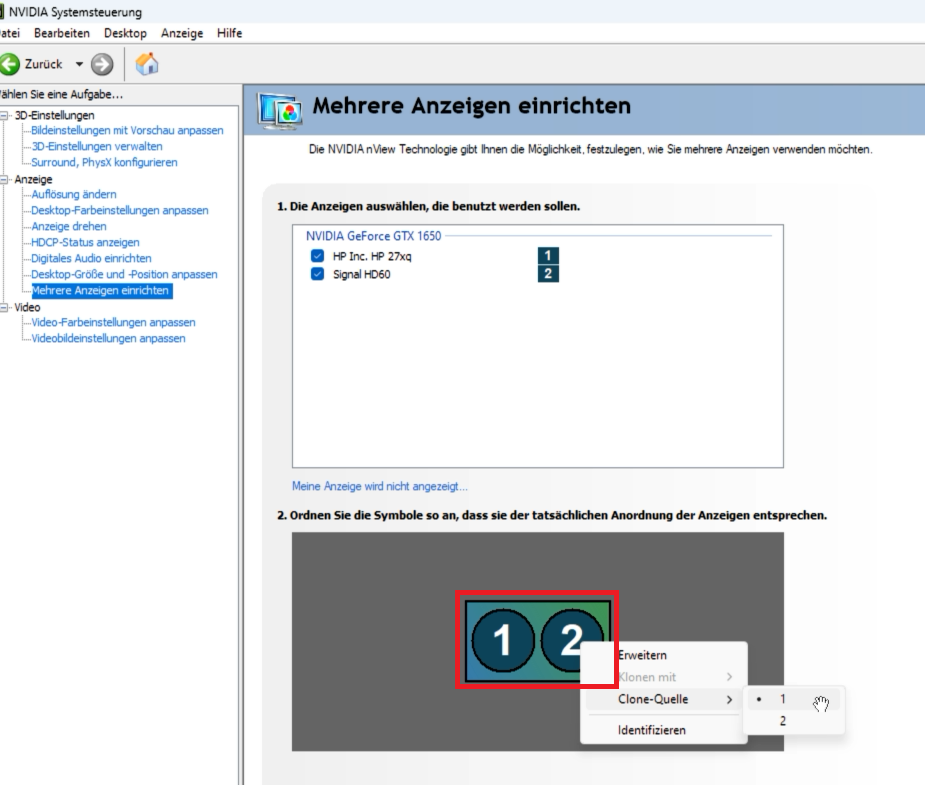Click display number 1 badge beside HP 27xq
The width and height of the screenshot is (925, 785).
click(x=548, y=255)
